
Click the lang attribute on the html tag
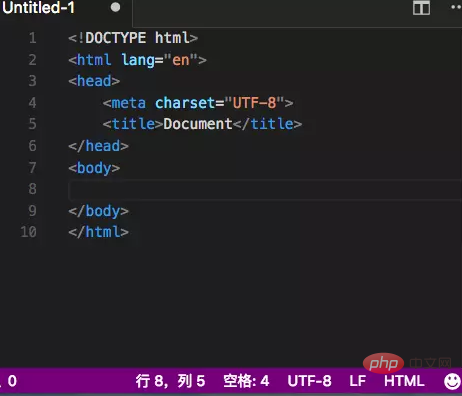pyautogui.click(x=138, y=60)
